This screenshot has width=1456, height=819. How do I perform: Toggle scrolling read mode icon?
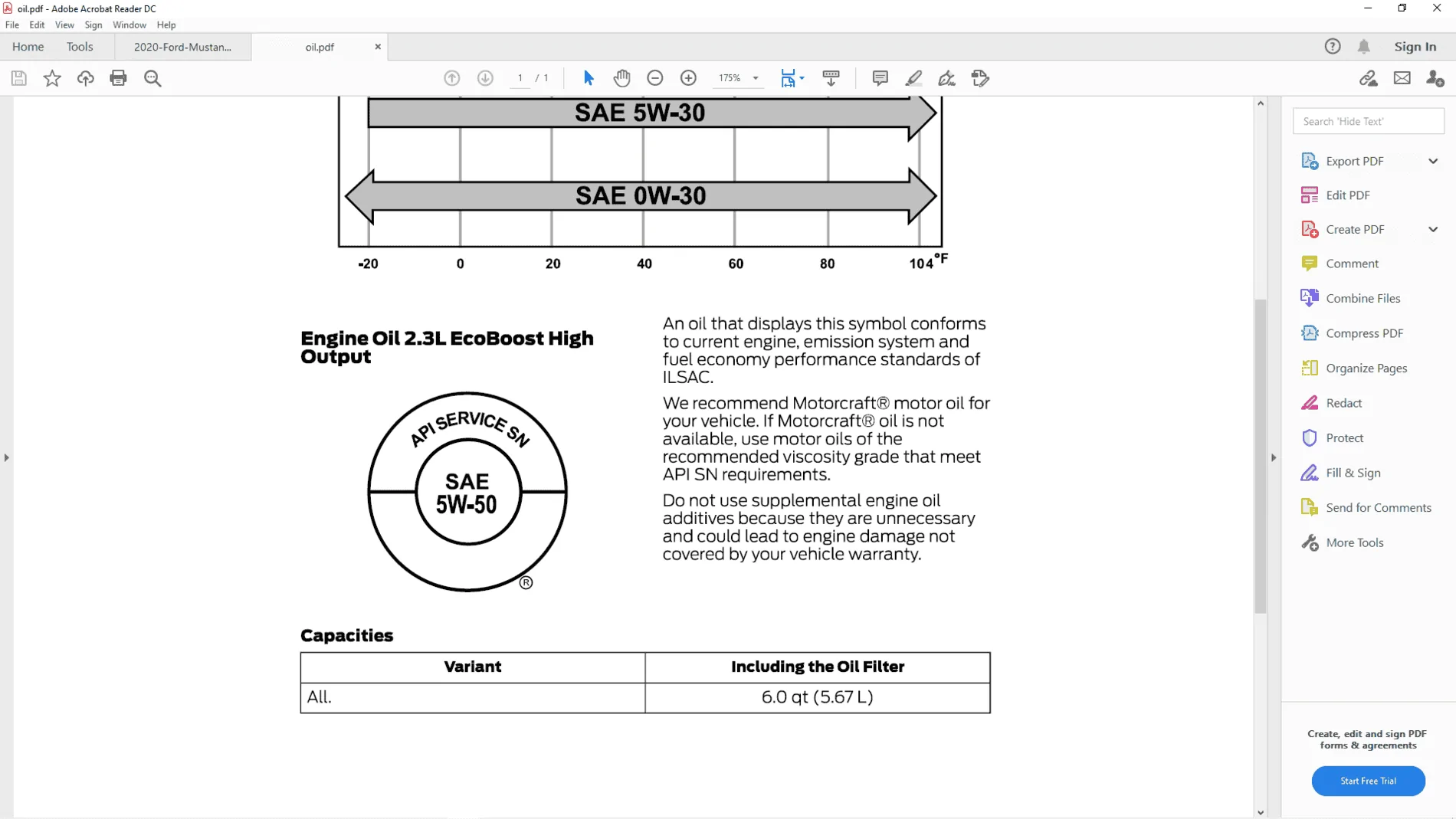coord(831,78)
